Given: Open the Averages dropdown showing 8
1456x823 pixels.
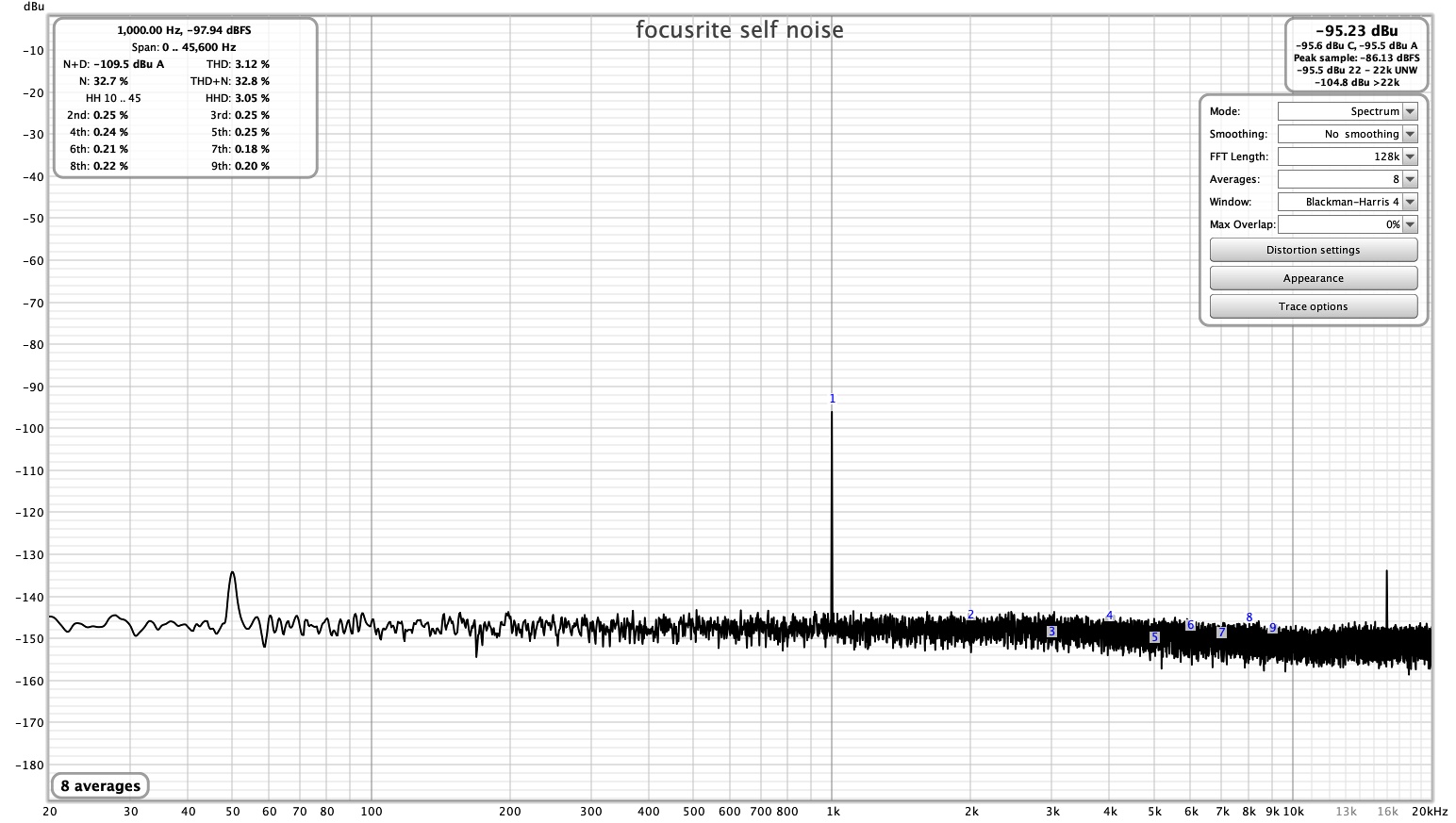Looking at the screenshot, I should [x=1348, y=179].
